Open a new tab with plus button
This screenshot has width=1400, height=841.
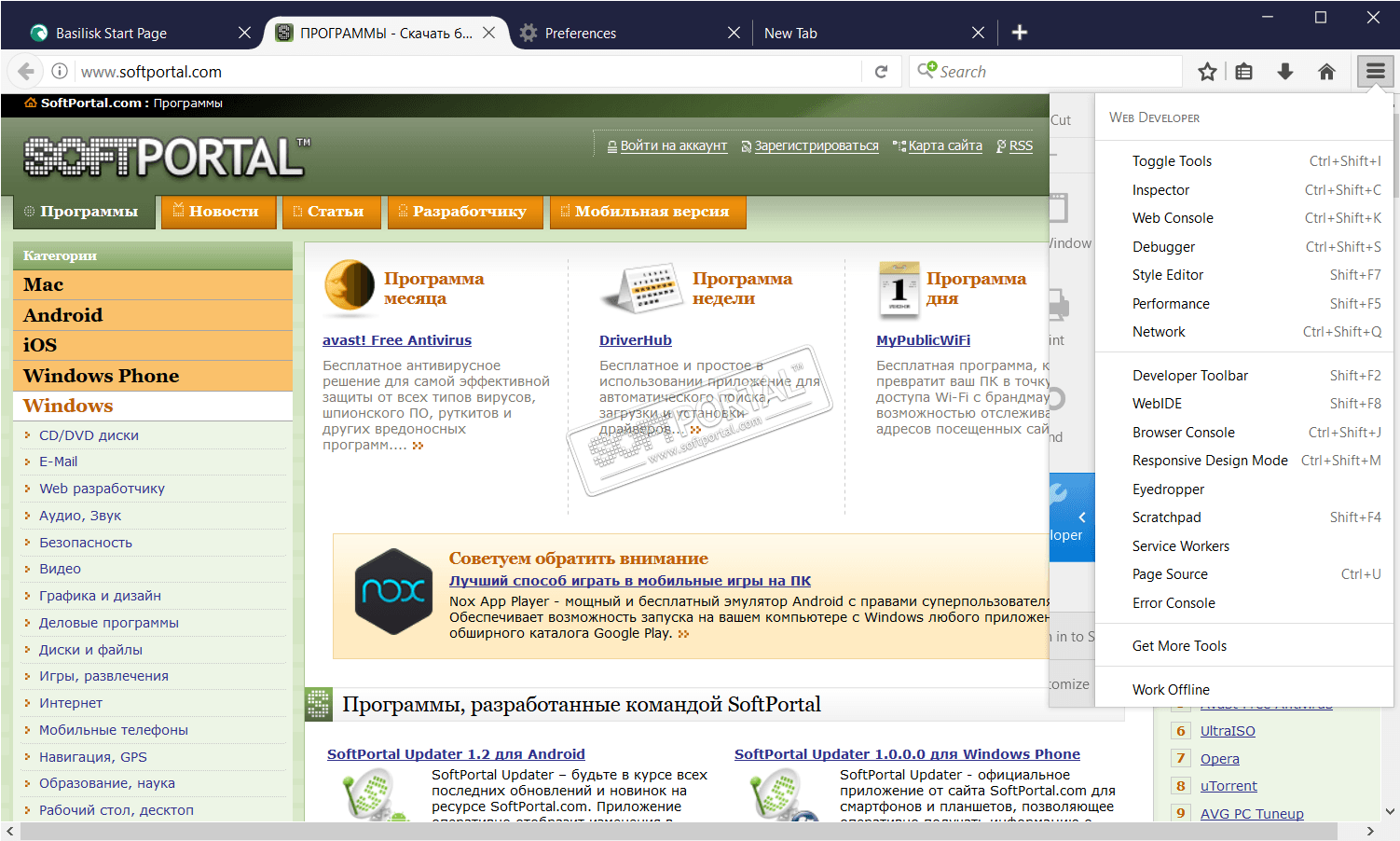[1020, 33]
